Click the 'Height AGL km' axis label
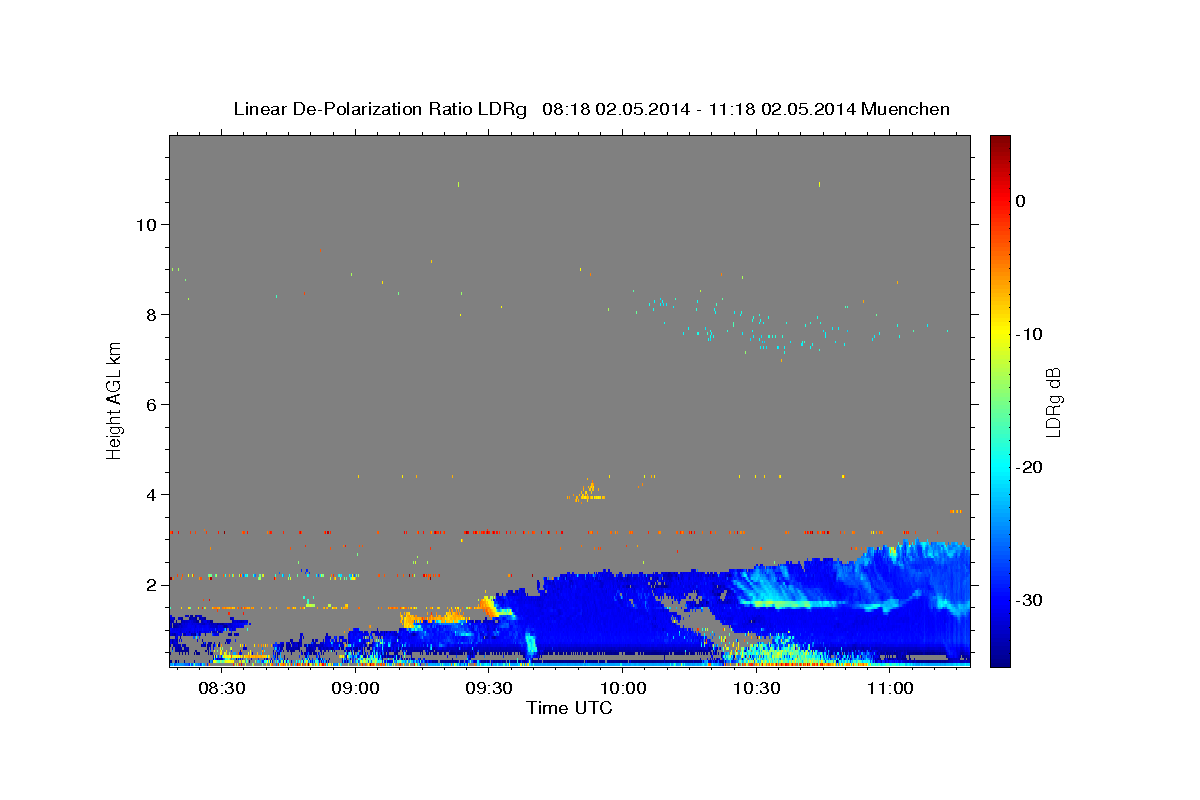Image resolution: width=1200 pixels, height=800 pixels. [x=114, y=401]
